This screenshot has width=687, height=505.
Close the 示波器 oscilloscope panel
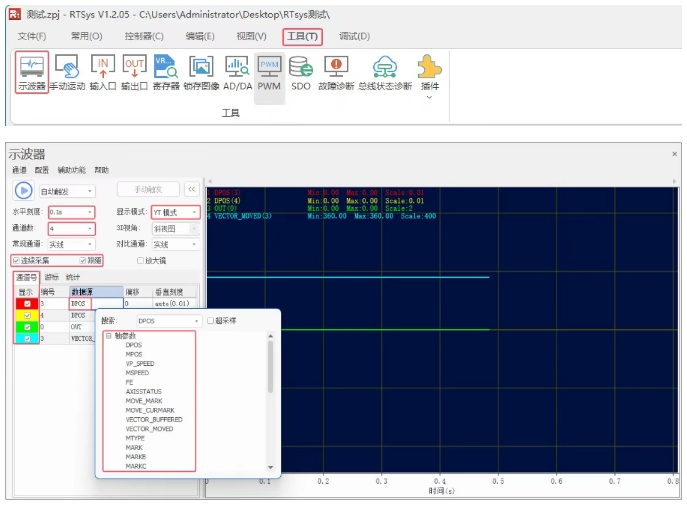[674, 154]
